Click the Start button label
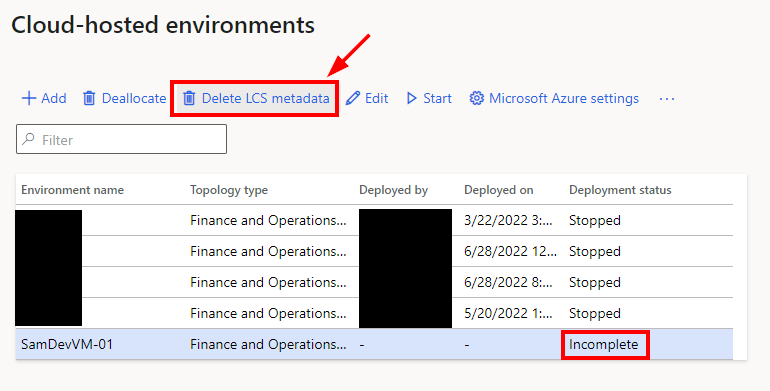 pyautogui.click(x=438, y=98)
